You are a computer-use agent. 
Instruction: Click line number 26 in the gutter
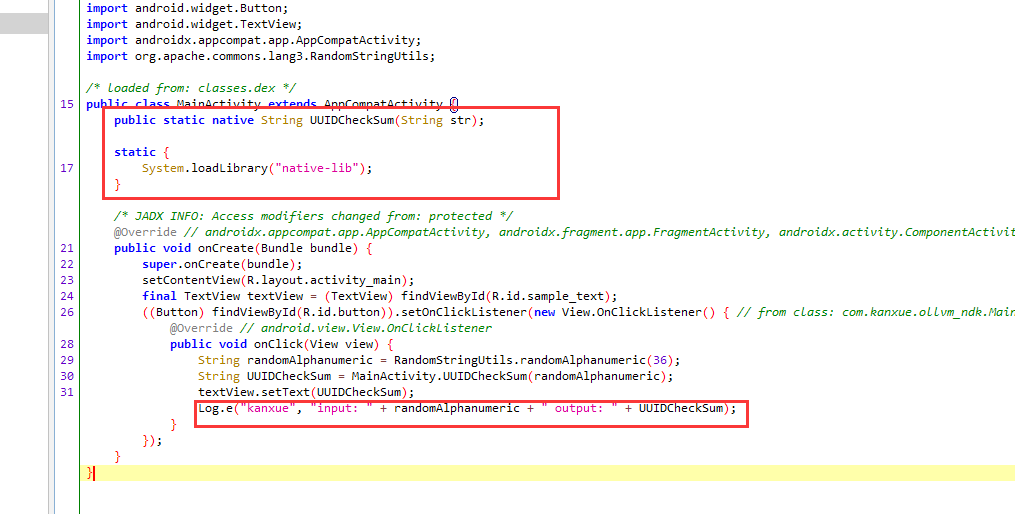67,313
